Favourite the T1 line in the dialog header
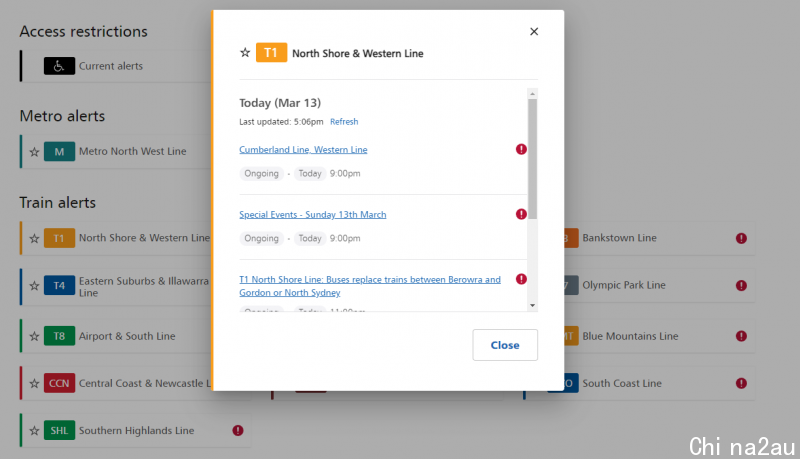The image size is (800, 459). pos(245,53)
